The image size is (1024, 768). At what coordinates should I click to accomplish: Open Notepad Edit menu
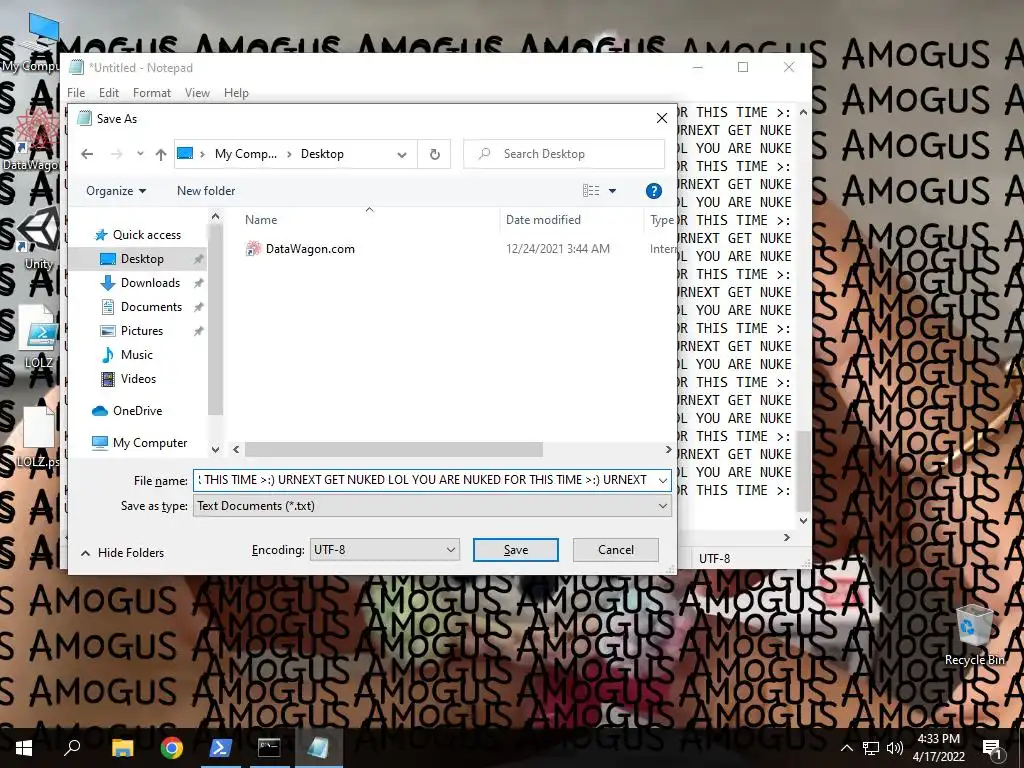pos(108,93)
